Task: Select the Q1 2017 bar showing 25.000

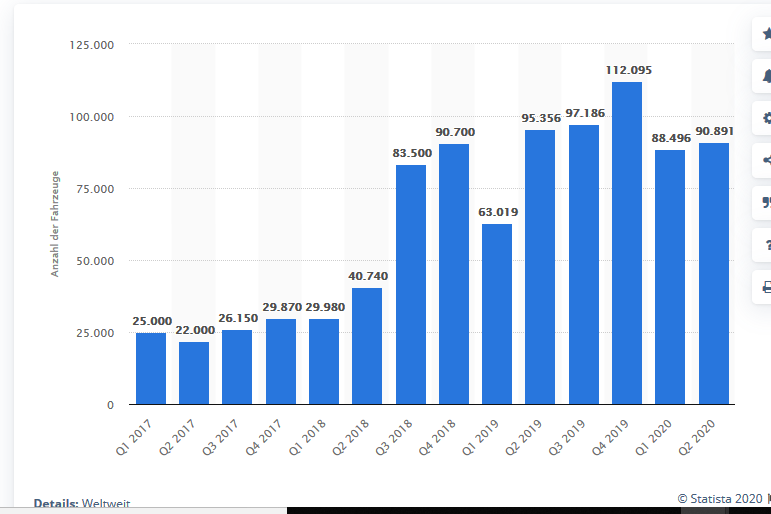Action: tap(150, 368)
